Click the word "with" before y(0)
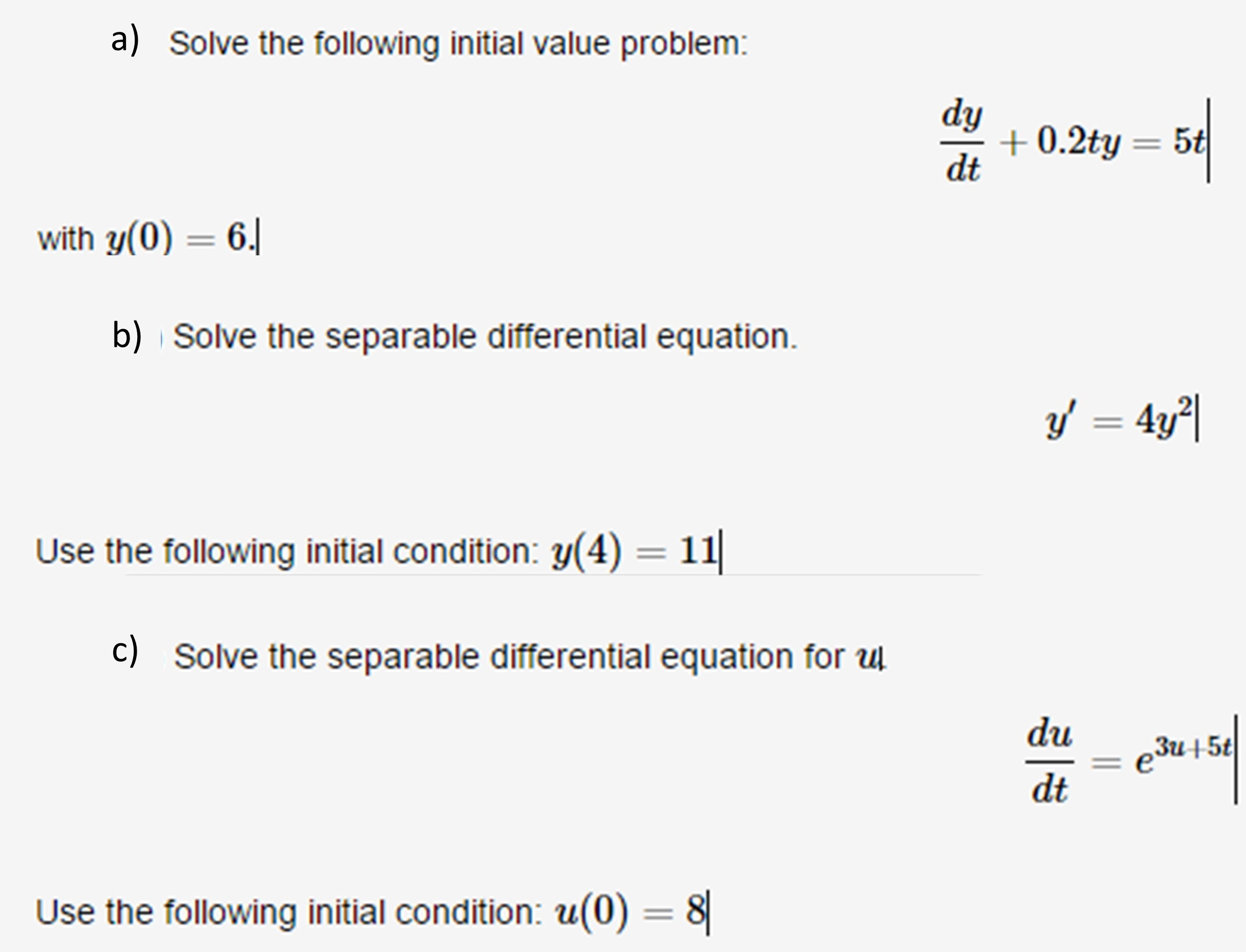The height and width of the screenshot is (952, 1246). point(65,239)
